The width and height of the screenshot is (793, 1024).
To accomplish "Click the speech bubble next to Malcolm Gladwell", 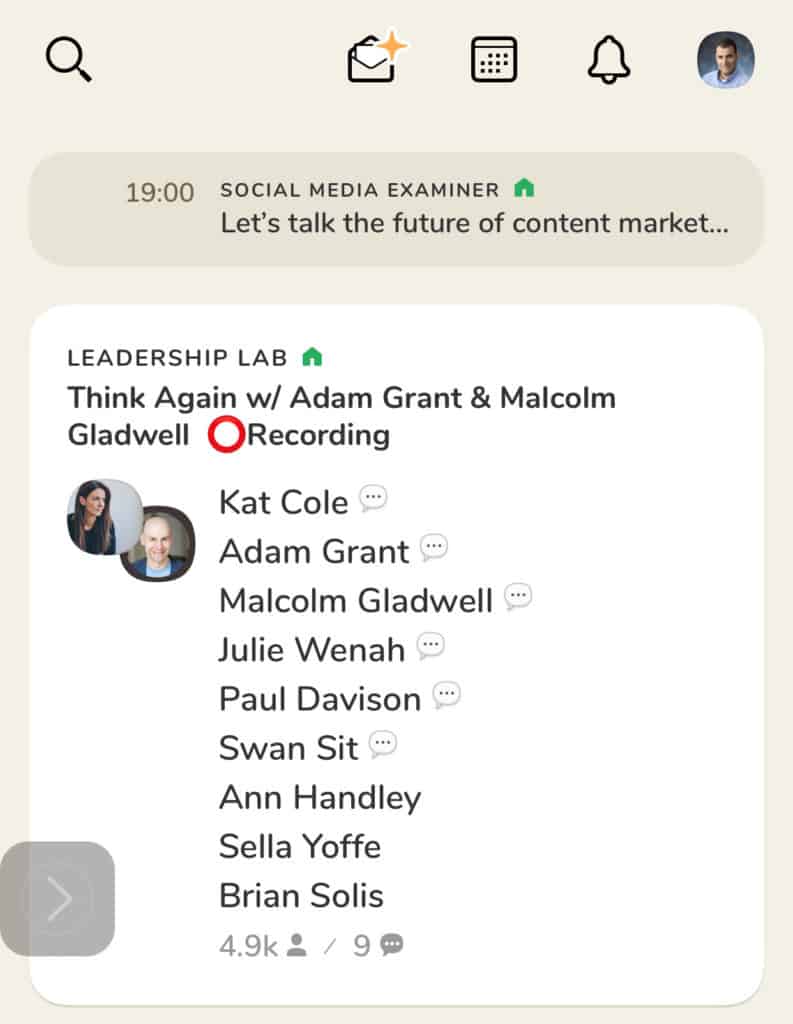I will (x=518, y=597).
